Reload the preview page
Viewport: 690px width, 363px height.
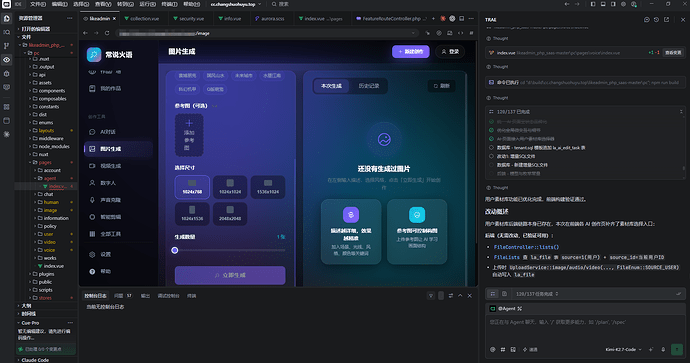click(107, 33)
